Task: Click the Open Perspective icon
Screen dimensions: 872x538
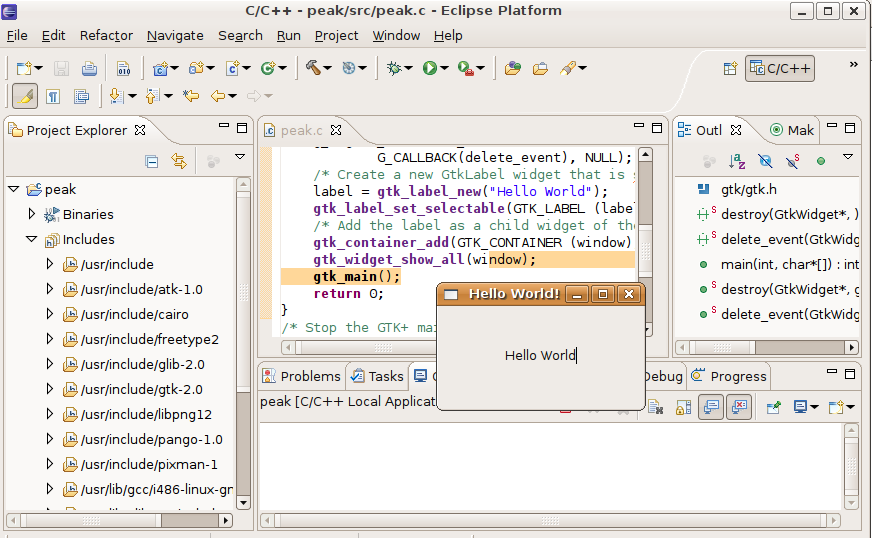Action: (x=730, y=68)
